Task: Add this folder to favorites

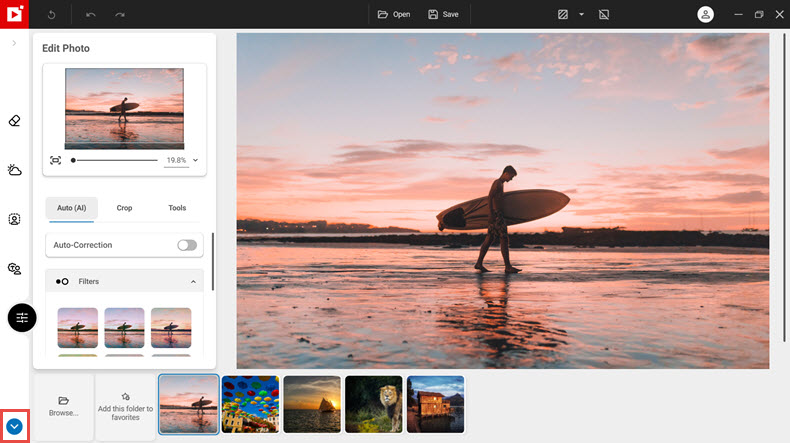Action: [x=125, y=406]
